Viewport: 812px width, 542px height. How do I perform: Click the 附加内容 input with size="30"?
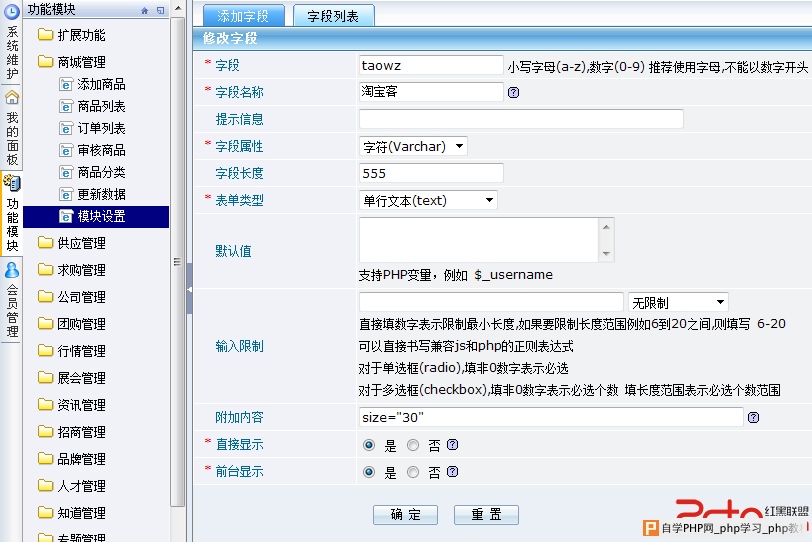click(551, 417)
